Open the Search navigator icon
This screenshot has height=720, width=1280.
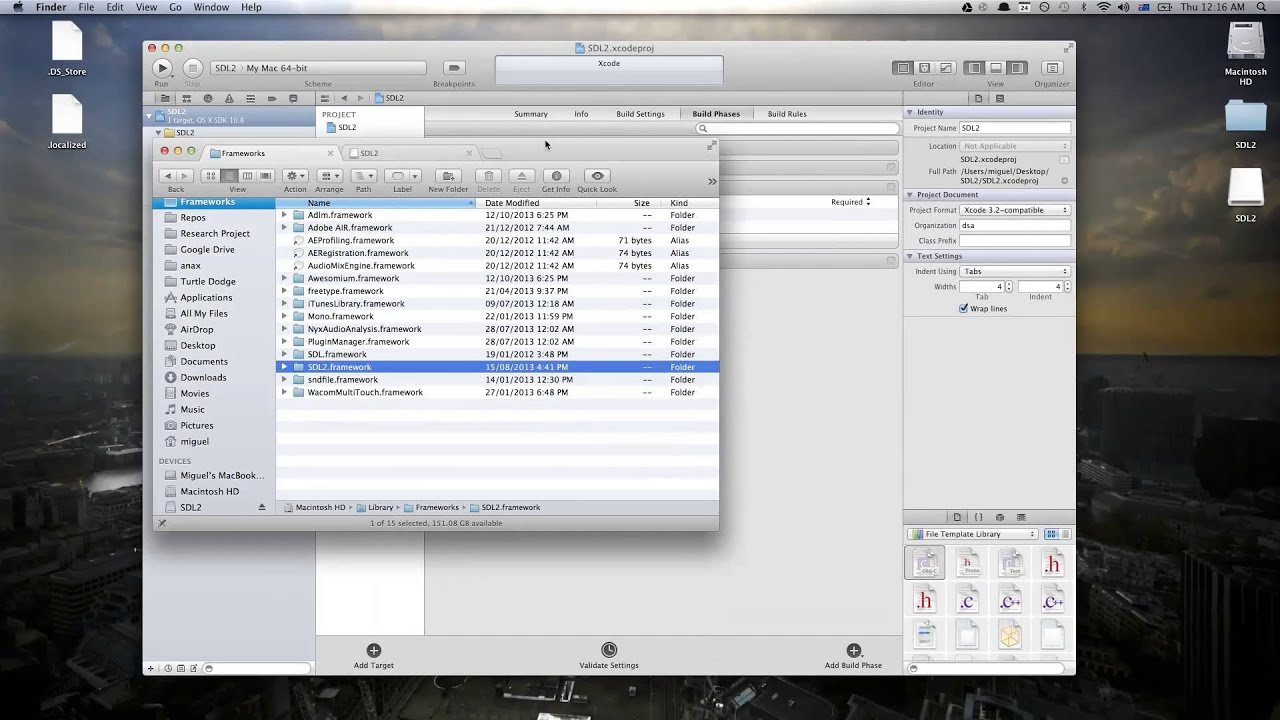pyautogui.click(x=208, y=98)
